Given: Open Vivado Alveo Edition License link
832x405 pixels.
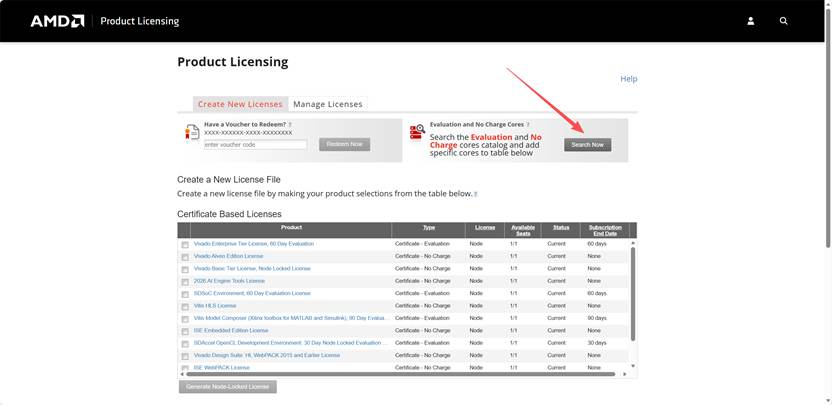Looking at the screenshot, I should click(228, 256).
